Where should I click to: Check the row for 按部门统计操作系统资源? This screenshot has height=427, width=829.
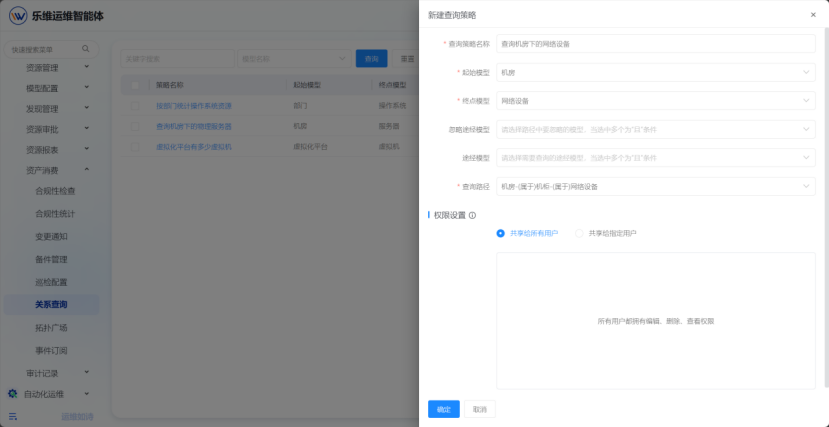click(135, 106)
